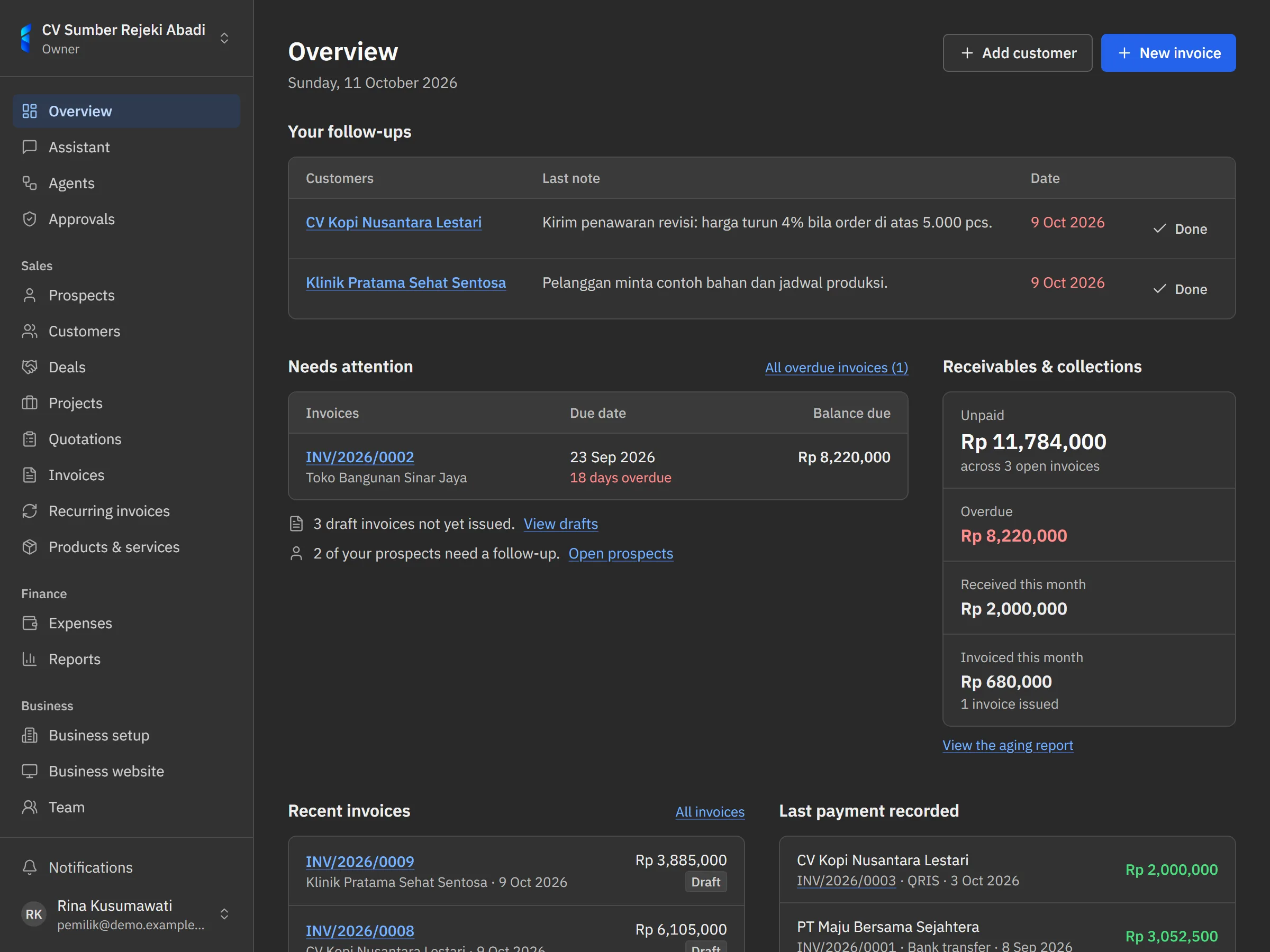Click the Business website monitor icon
Viewport: 1270px width, 952px height.
[x=29, y=771]
